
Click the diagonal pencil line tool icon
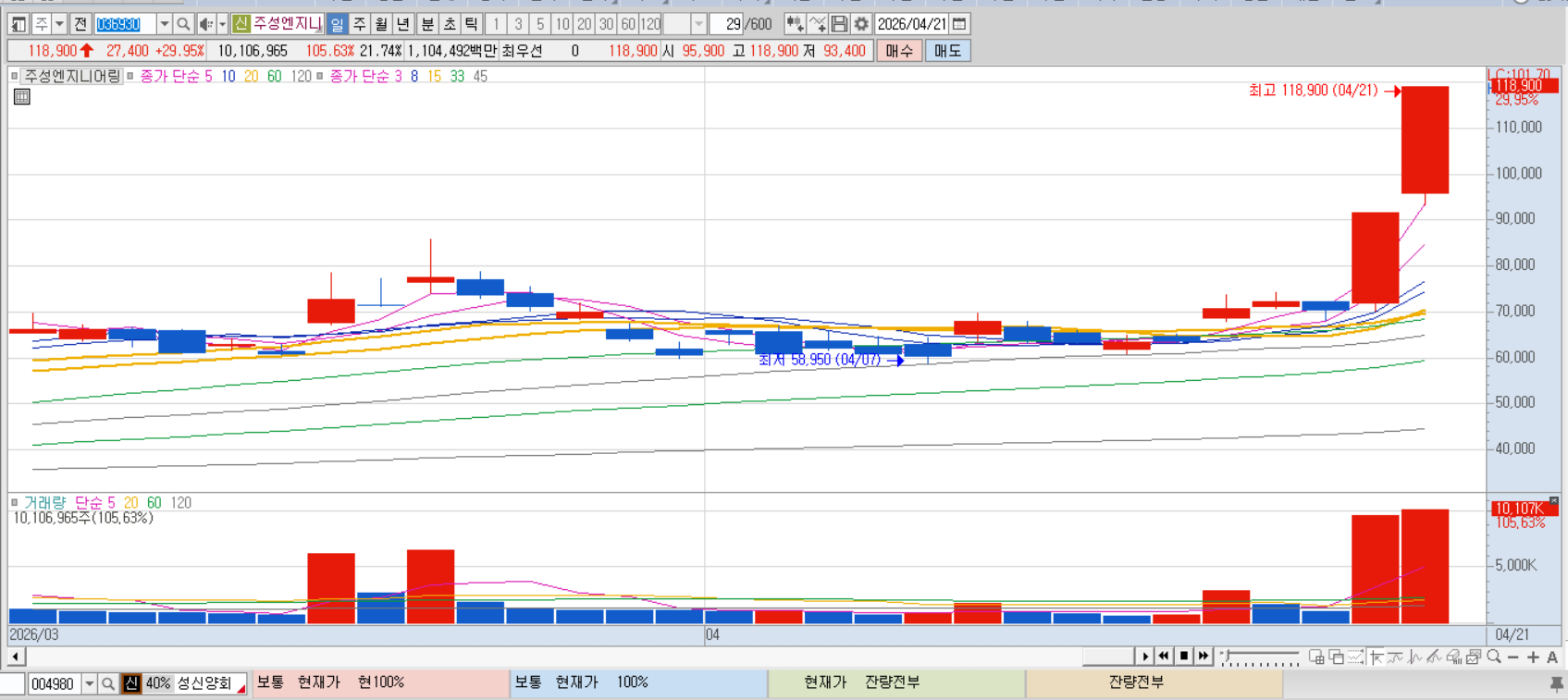coord(1434,657)
